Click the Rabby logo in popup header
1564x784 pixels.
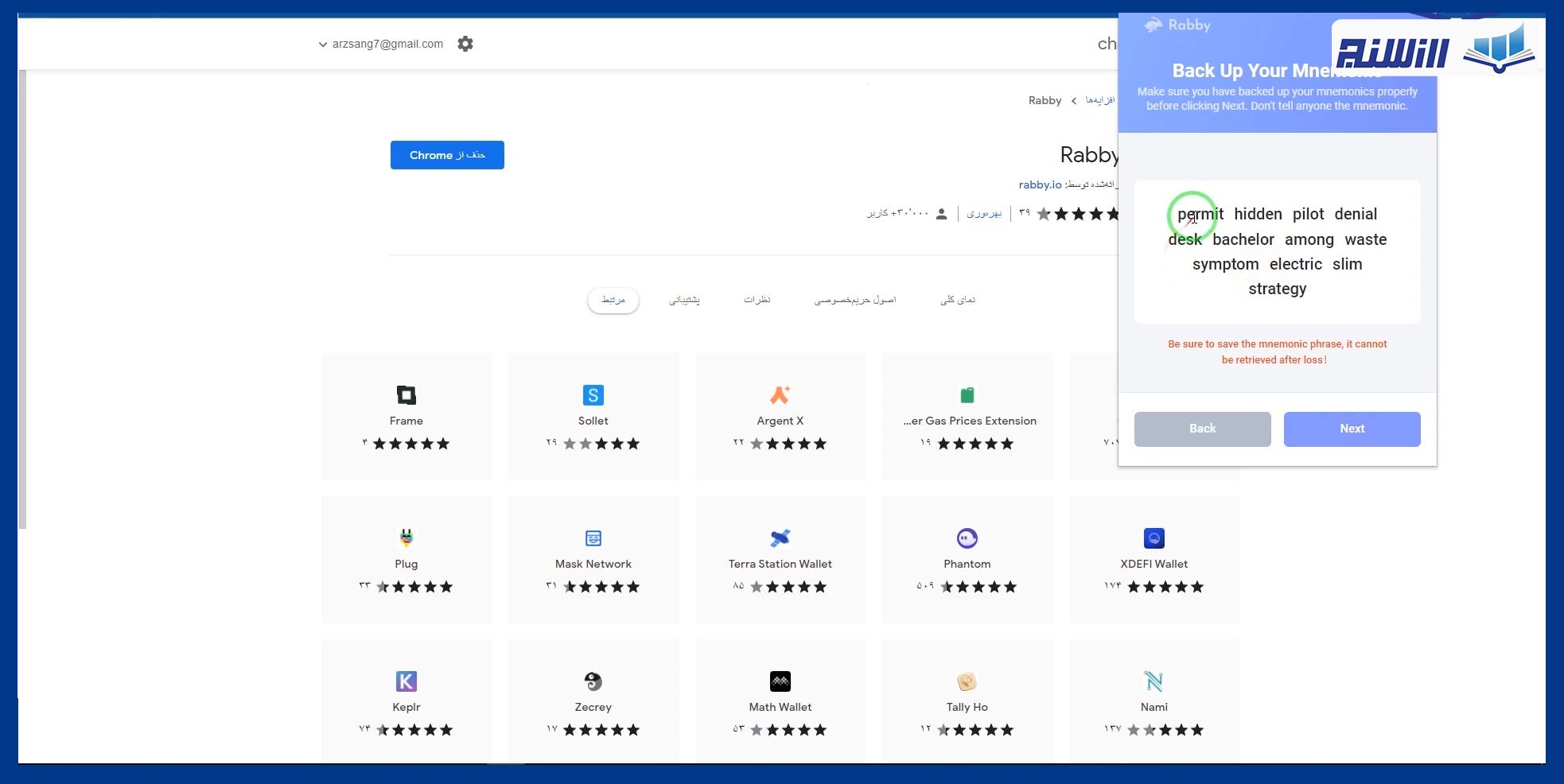pyautogui.click(x=1177, y=25)
